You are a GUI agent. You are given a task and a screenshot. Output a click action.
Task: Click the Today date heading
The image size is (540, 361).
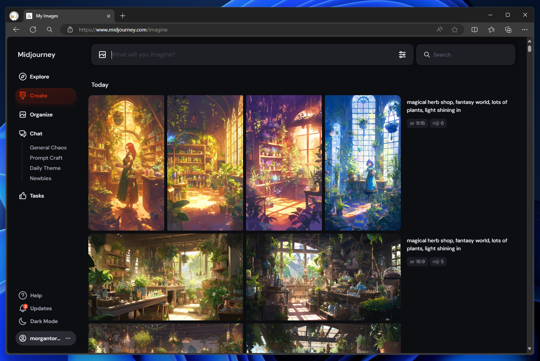click(100, 85)
